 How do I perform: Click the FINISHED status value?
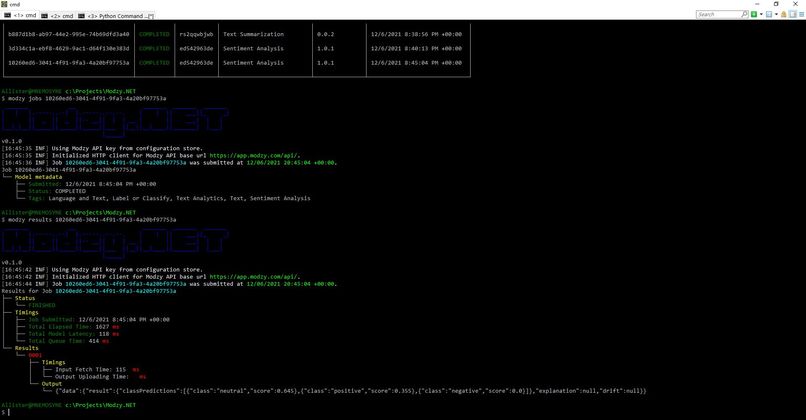click(42, 305)
